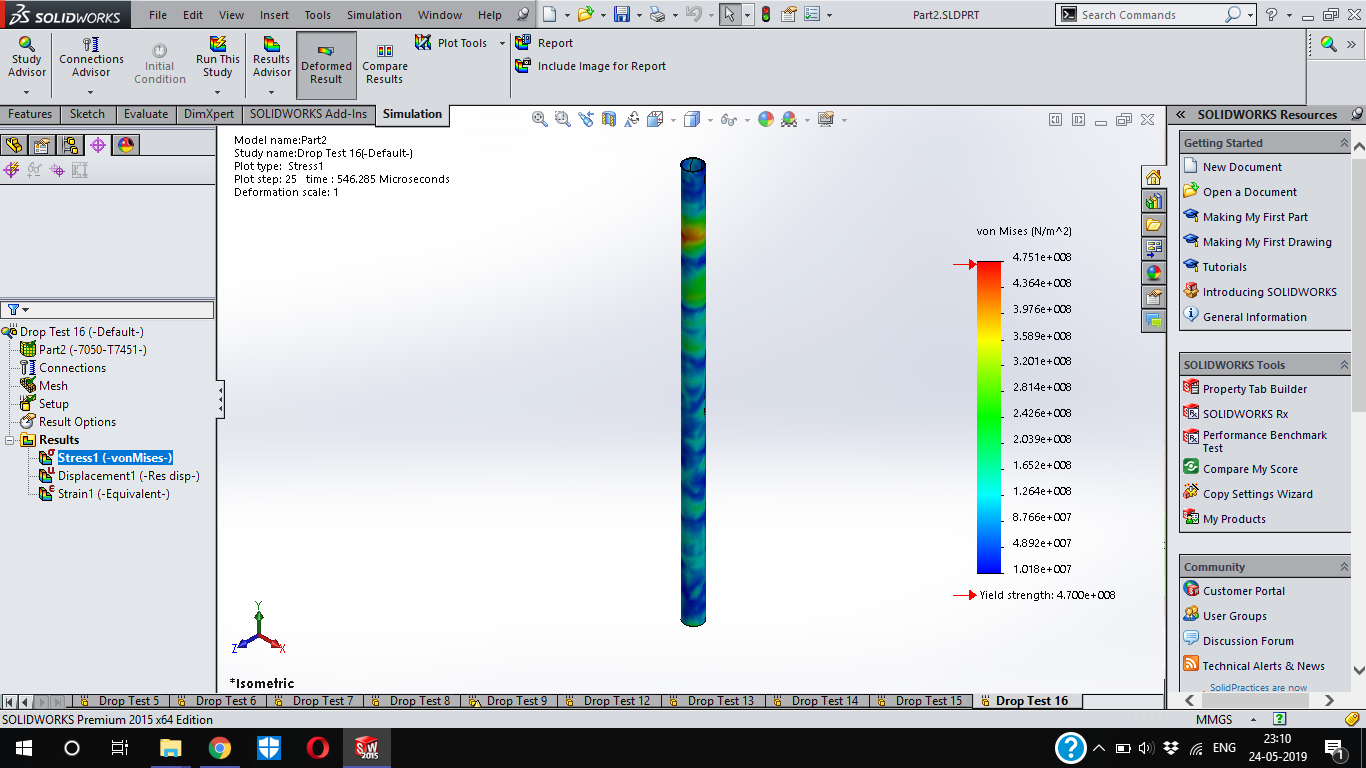The height and width of the screenshot is (768, 1366).
Task: Click the Open file folder icon
Action: click(x=585, y=14)
